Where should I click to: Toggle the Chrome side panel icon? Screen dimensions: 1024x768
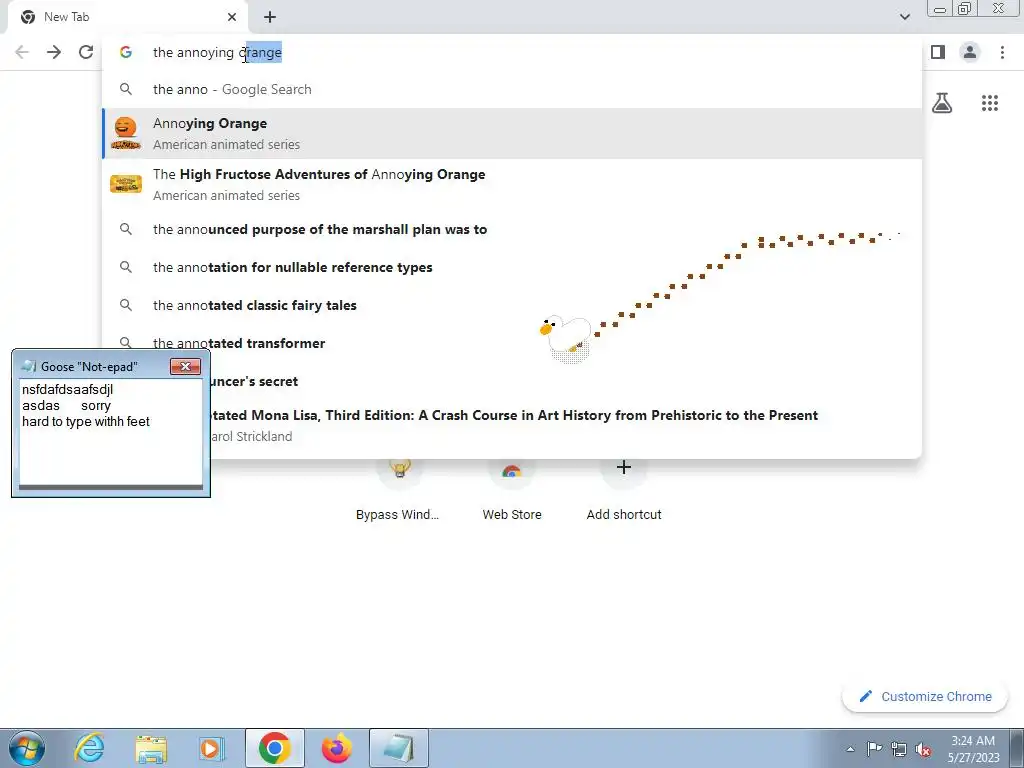click(x=938, y=52)
